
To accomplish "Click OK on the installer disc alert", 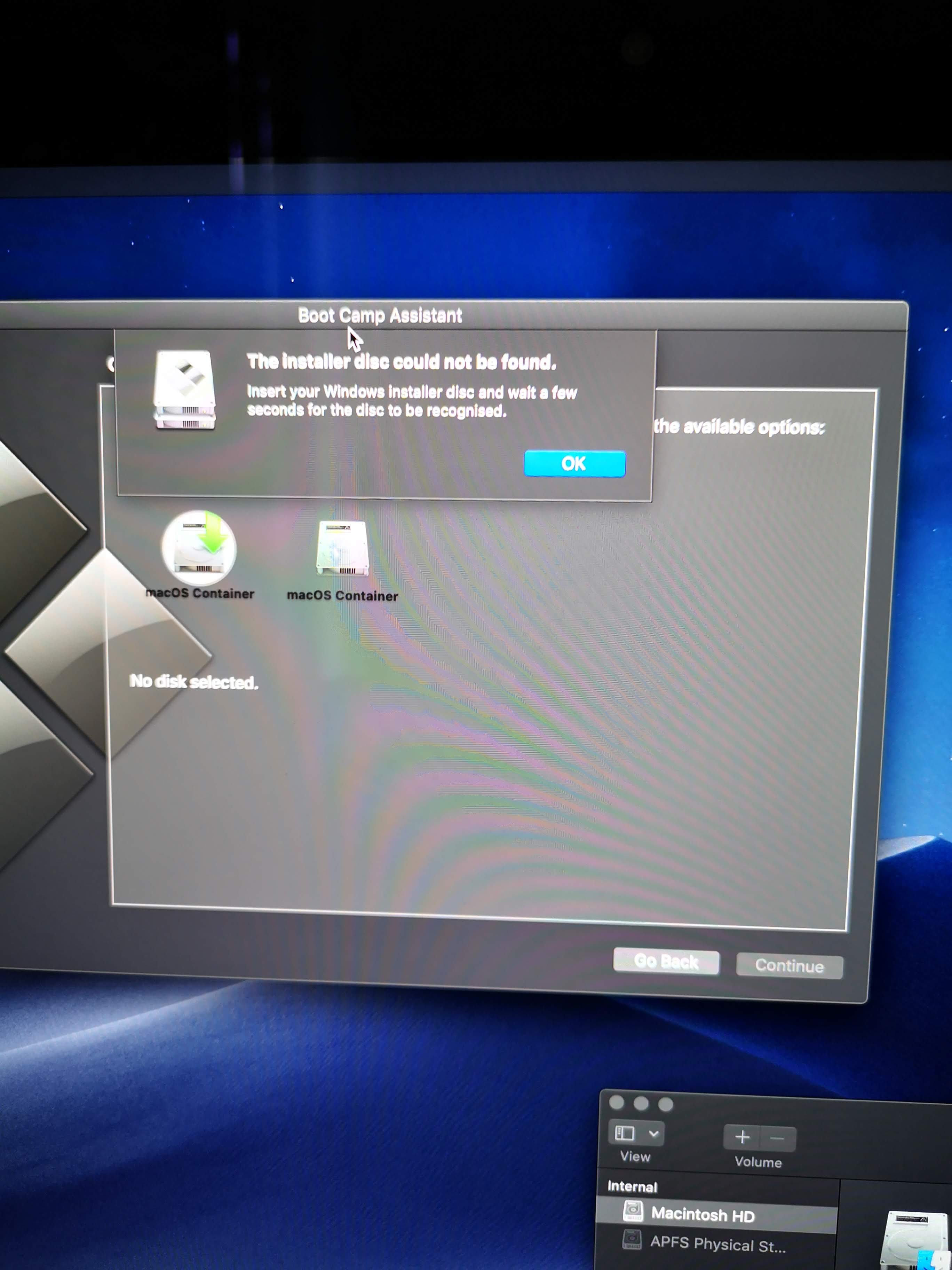I will tap(574, 463).
